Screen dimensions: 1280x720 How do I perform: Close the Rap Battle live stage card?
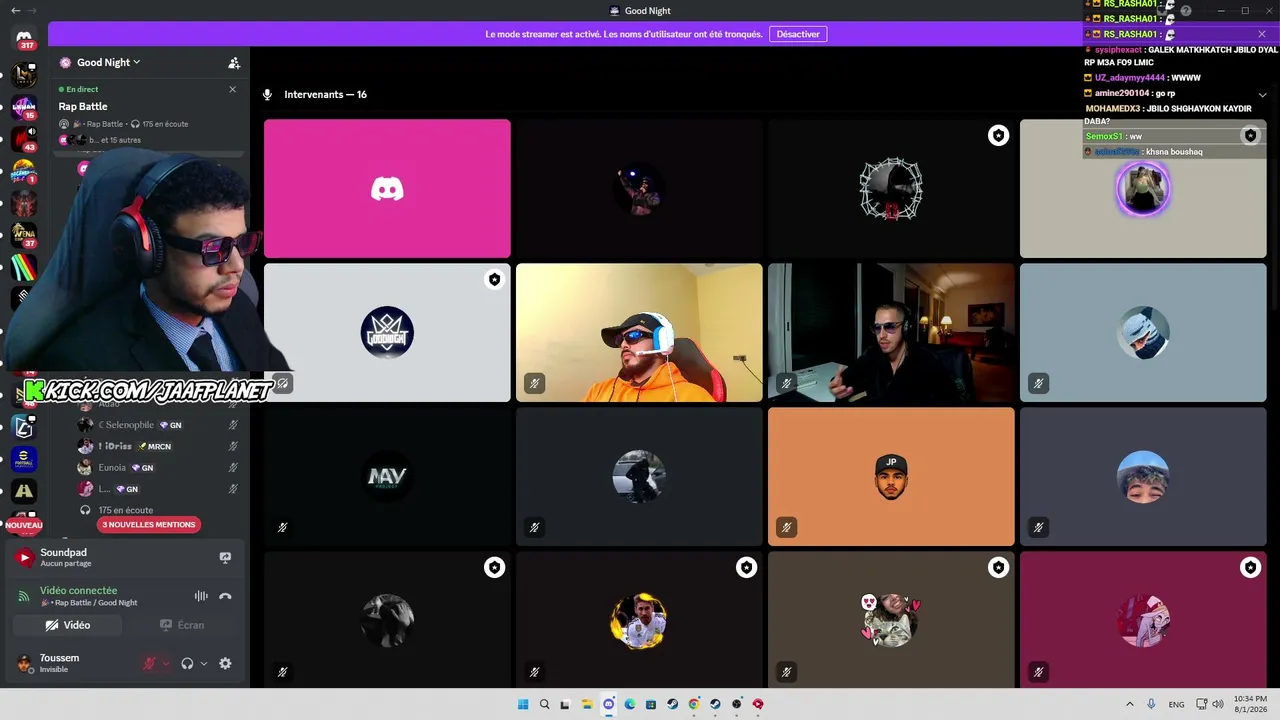tap(233, 89)
